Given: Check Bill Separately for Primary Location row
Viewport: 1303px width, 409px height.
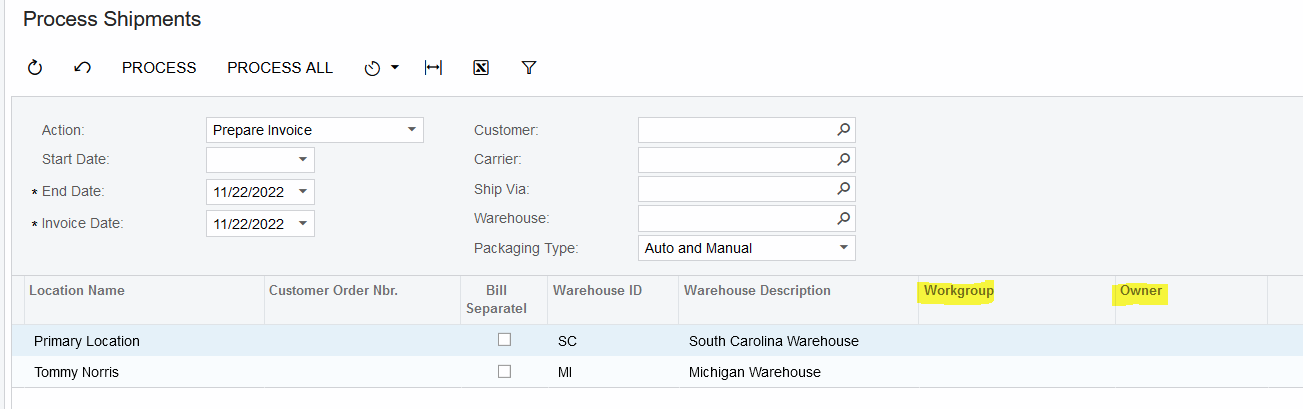Looking at the screenshot, I should coord(504,340).
